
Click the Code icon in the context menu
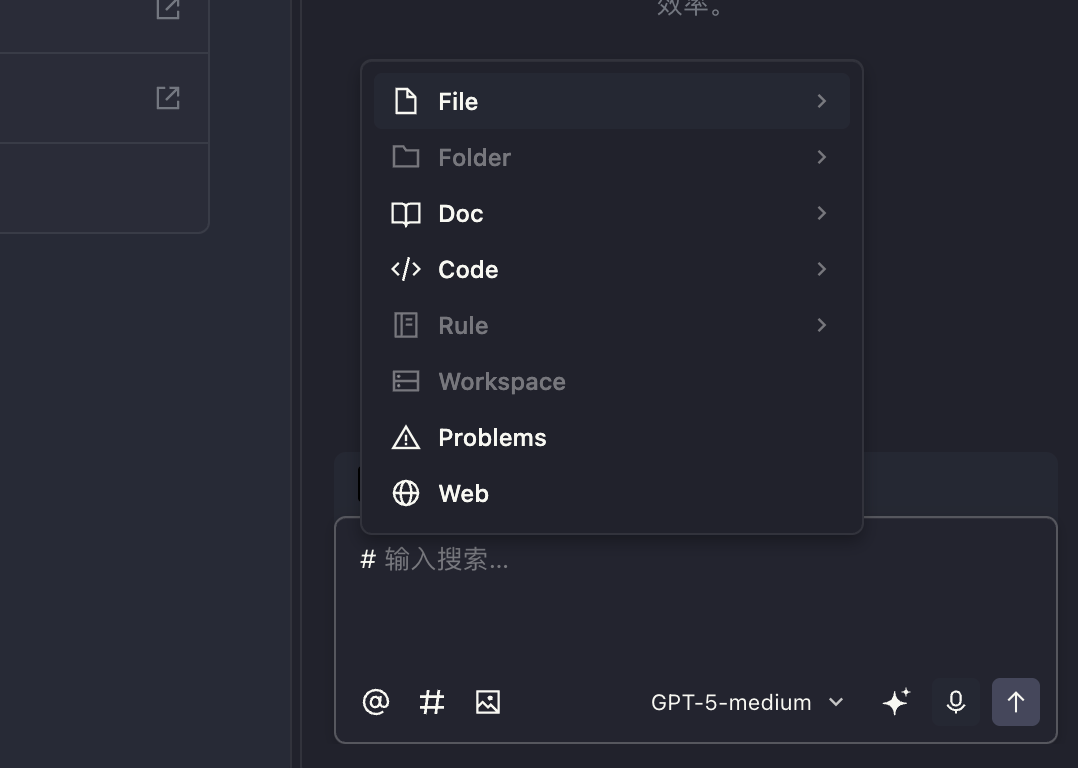405,269
